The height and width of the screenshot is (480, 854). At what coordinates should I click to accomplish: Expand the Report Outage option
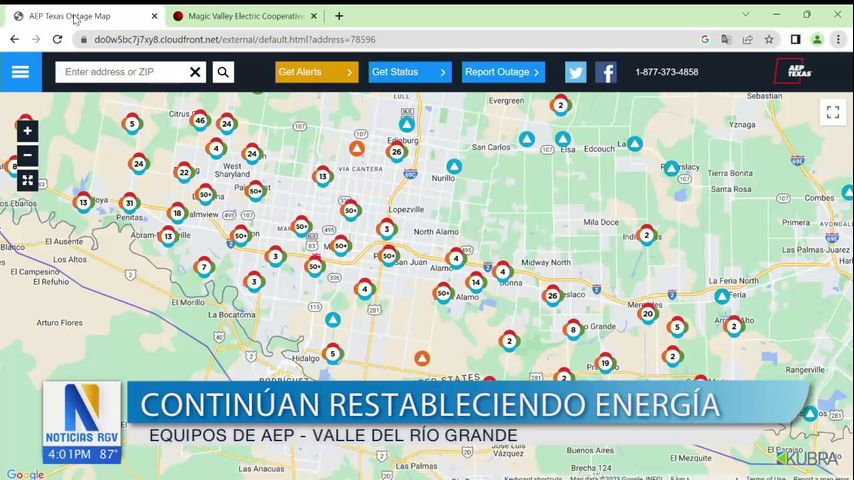point(502,72)
